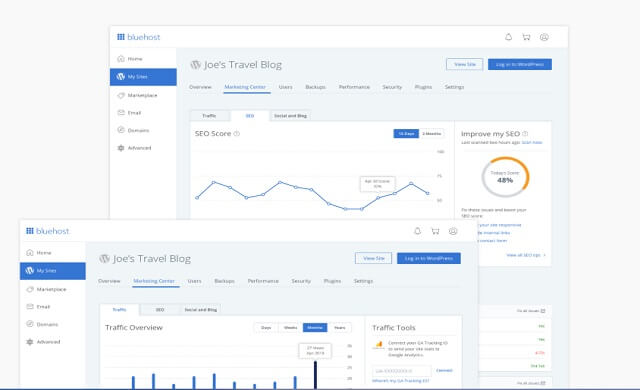Click View Site in the front window
Image resolution: width=640 pixels, height=390 pixels.
point(374,258)
